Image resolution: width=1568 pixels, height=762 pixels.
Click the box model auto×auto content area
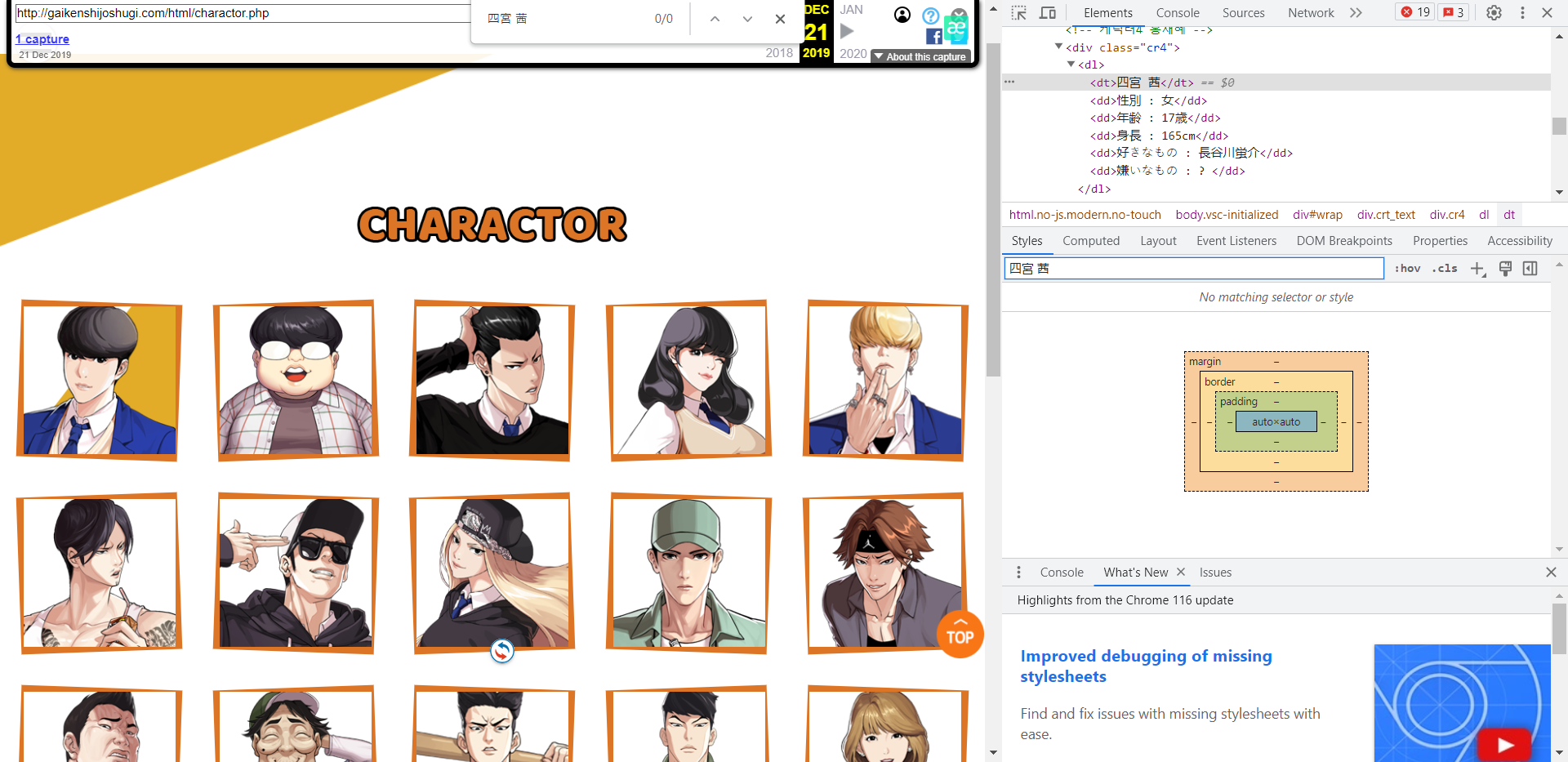(x=1276, y=421)
